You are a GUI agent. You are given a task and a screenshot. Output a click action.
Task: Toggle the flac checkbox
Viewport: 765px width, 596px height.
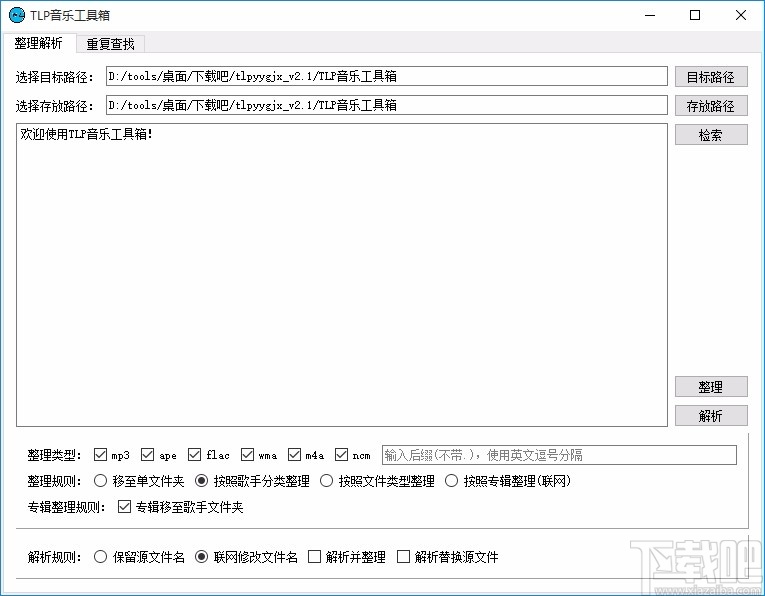pyautogui.click(x=194, y=455)
